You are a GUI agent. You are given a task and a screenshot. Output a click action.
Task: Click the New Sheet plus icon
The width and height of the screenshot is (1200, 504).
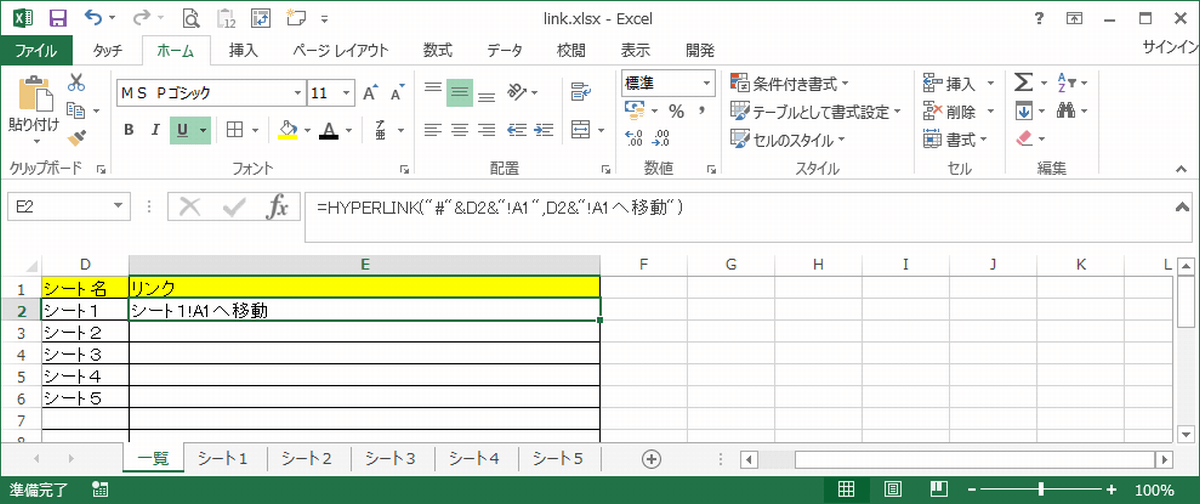[x=651, y=458]
